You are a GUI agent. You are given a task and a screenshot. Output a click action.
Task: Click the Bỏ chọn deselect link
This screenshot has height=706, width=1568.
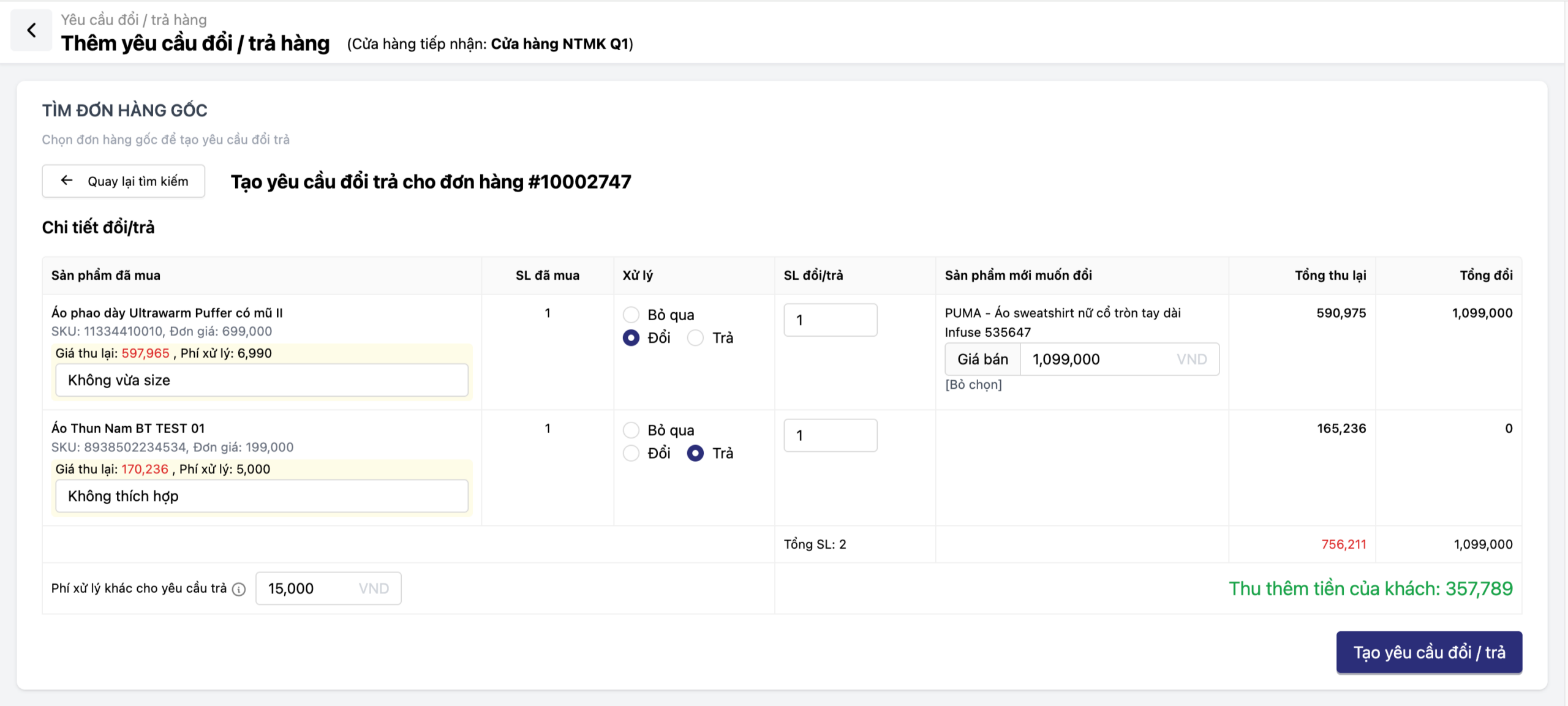(973, 385)
